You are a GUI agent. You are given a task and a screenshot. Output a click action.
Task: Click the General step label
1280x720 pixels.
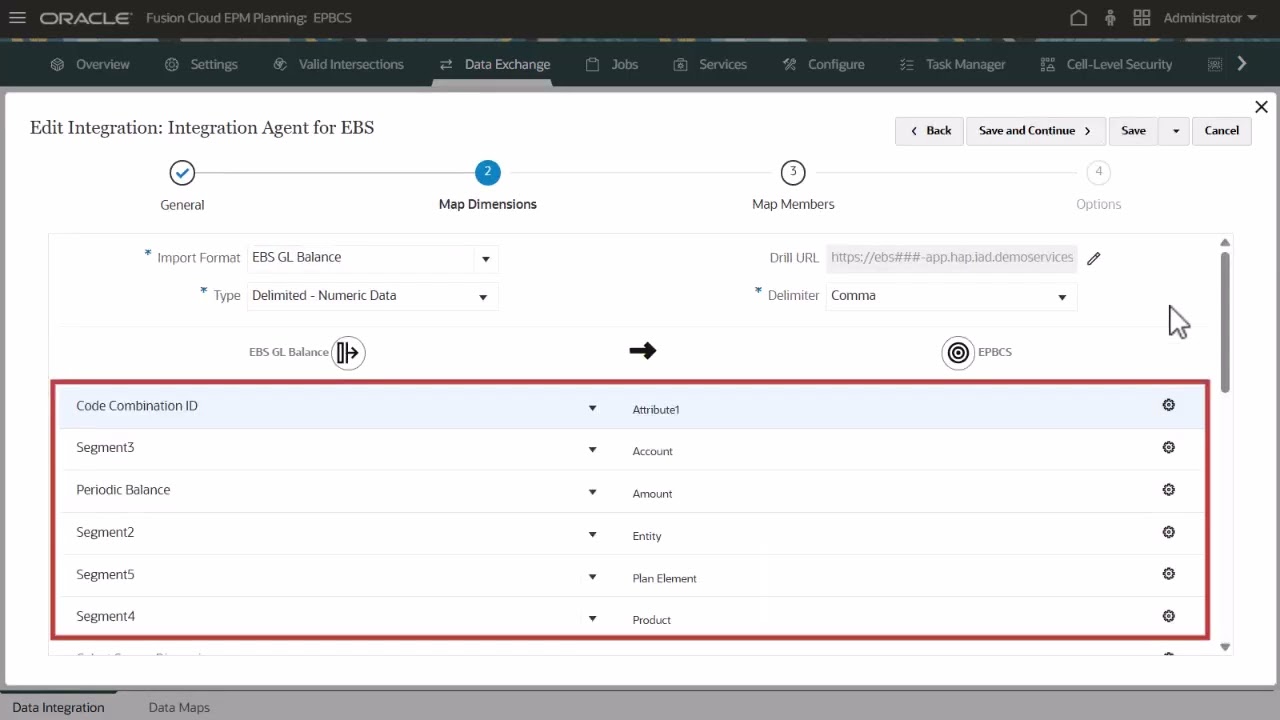(x=182, y=205)
